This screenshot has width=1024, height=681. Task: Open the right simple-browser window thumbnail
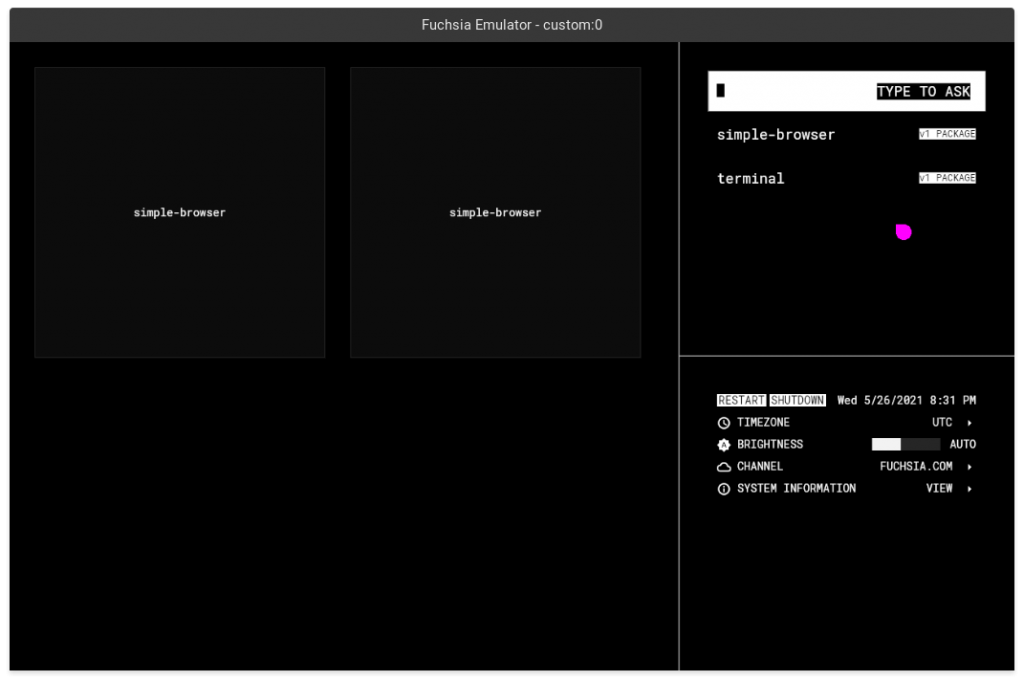click(495, 212)
